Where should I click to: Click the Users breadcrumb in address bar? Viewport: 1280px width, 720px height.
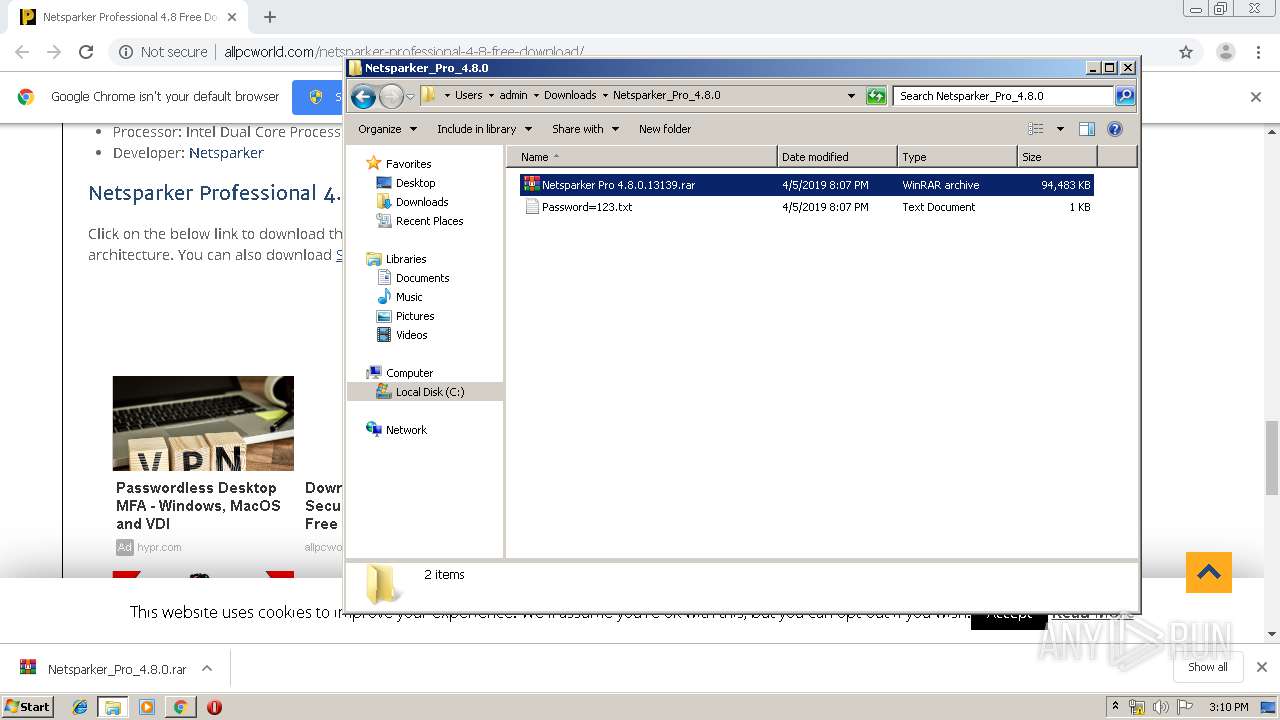tap(468, 96)
